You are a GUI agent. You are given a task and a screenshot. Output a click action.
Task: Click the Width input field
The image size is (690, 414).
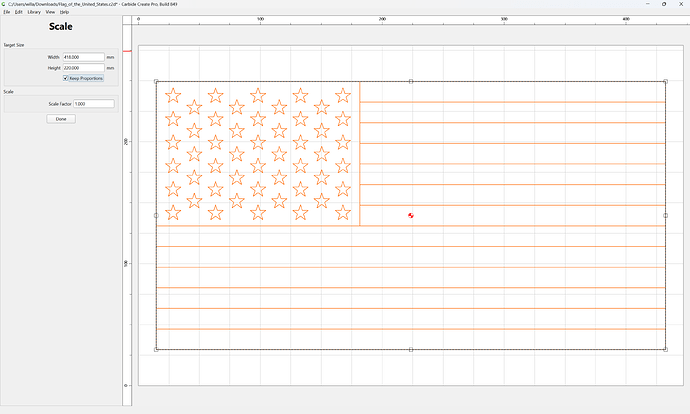84,57
